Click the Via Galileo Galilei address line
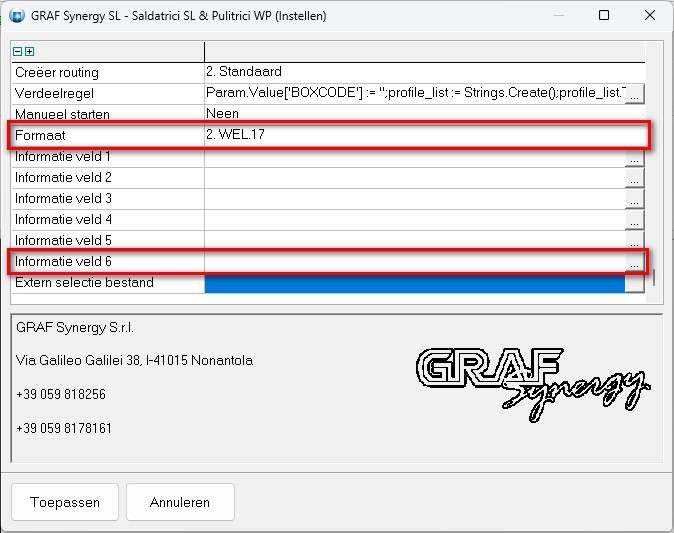The image size is (674, 533). tap(134, 360)
